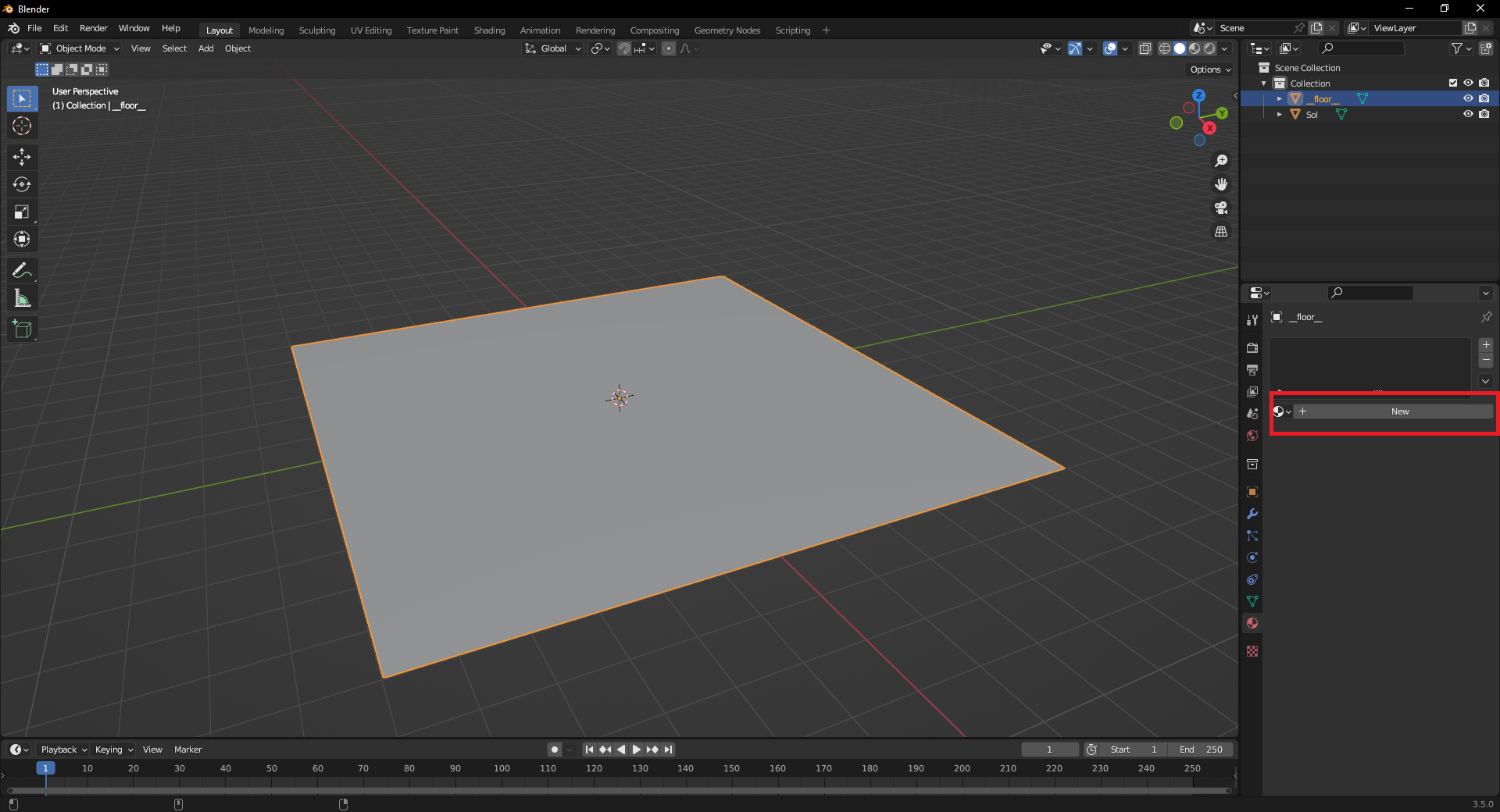Select the Annotate tool
Image resolution: width=1500 pixels, height=812 pixels.
(22, 270)
